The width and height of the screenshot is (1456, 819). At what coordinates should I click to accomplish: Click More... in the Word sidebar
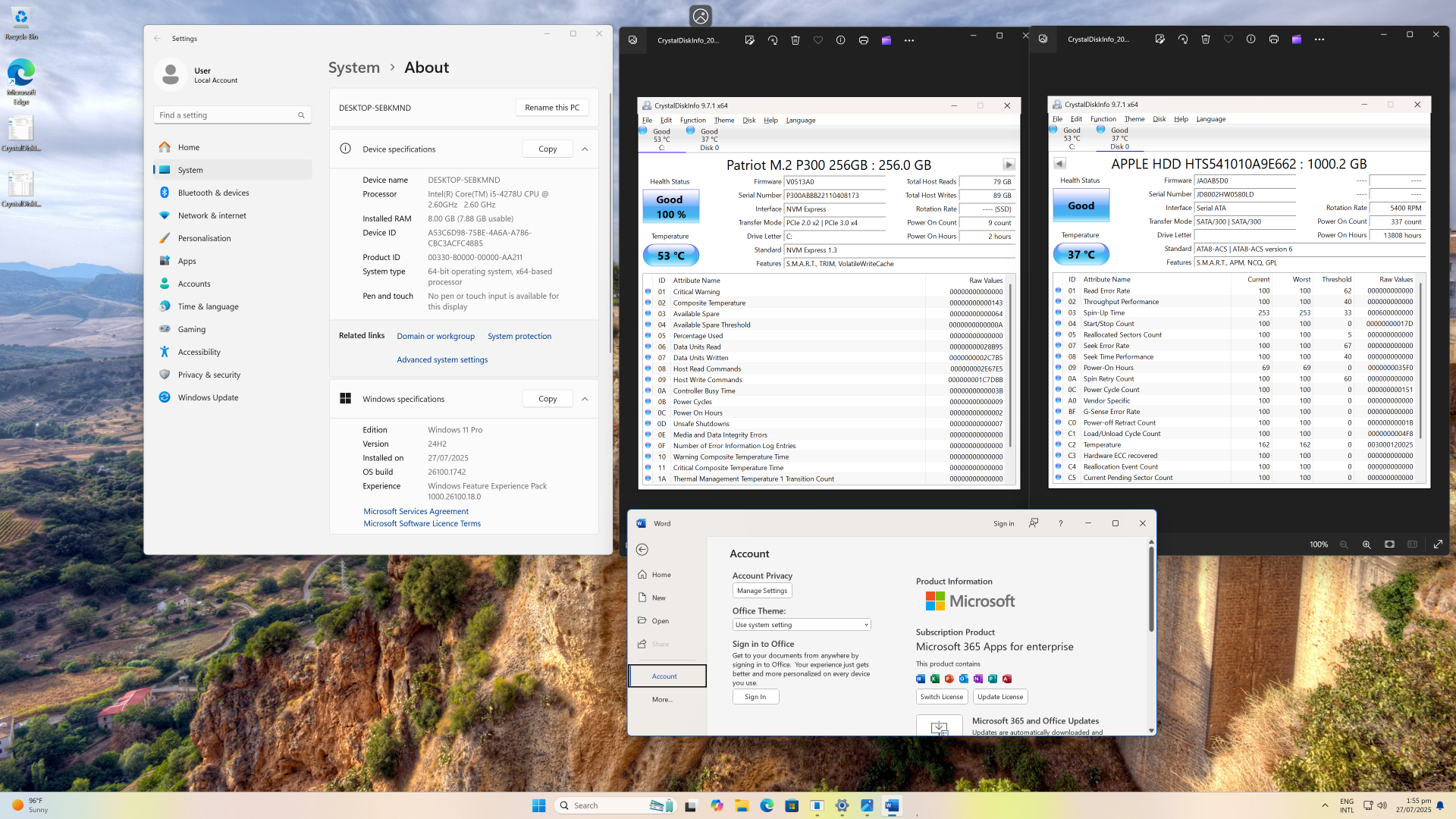pos(662,699)
